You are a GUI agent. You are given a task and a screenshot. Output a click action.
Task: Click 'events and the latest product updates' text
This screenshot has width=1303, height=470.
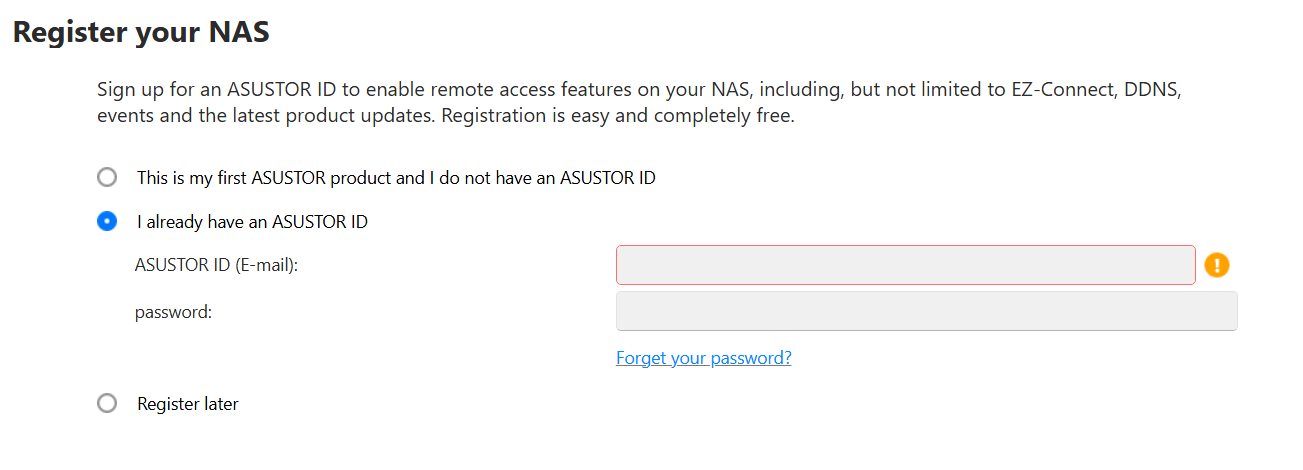[266, 115]
